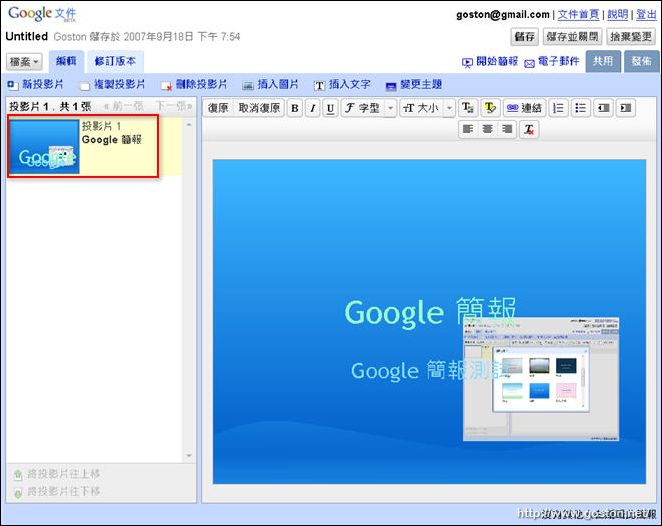Switch to the 編輯 tab
Image resolution: width=662 pixels, height=526 pixels.
point(66,61)
